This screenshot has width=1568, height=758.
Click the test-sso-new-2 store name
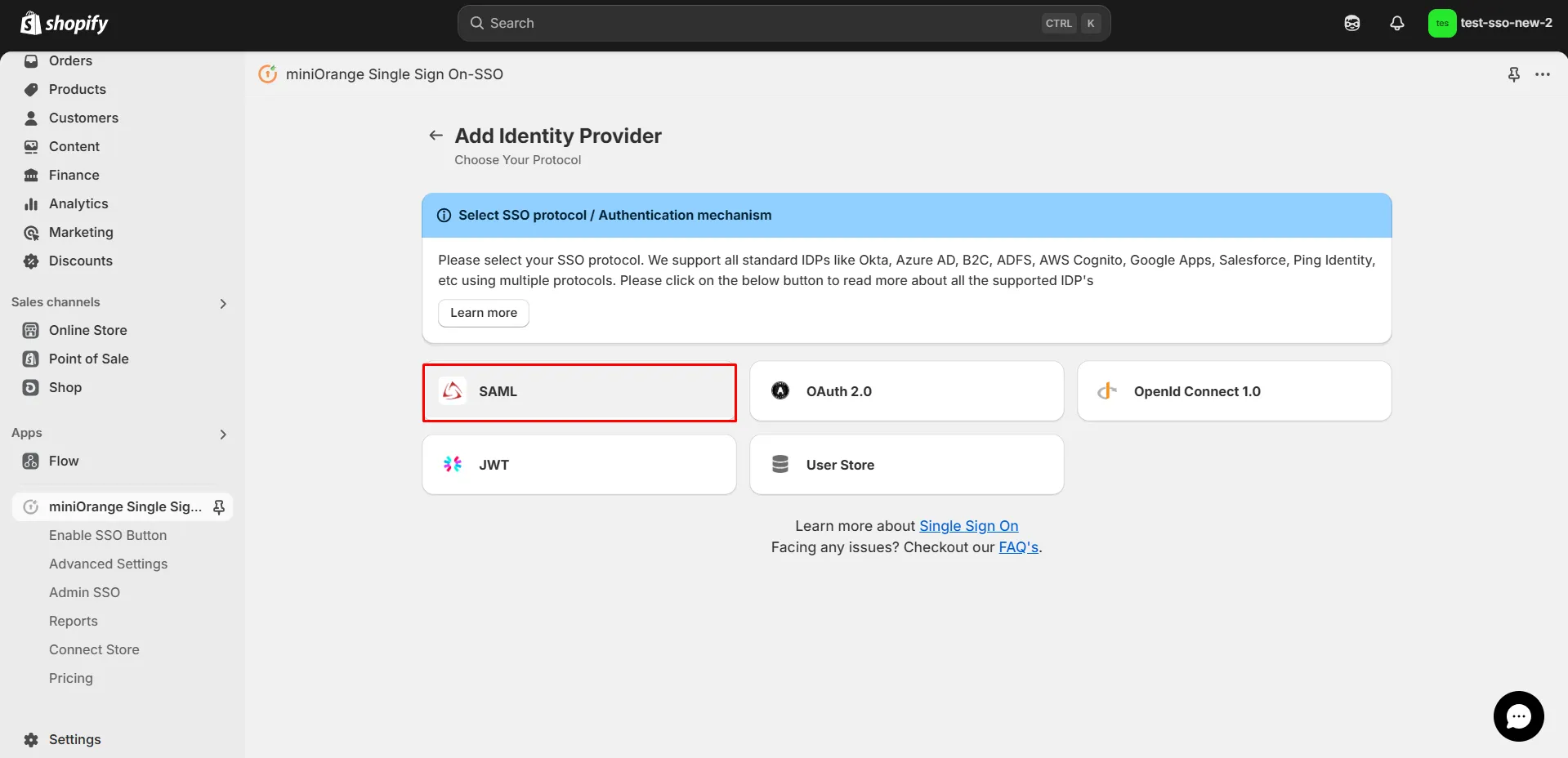[x=1506, y=23]
